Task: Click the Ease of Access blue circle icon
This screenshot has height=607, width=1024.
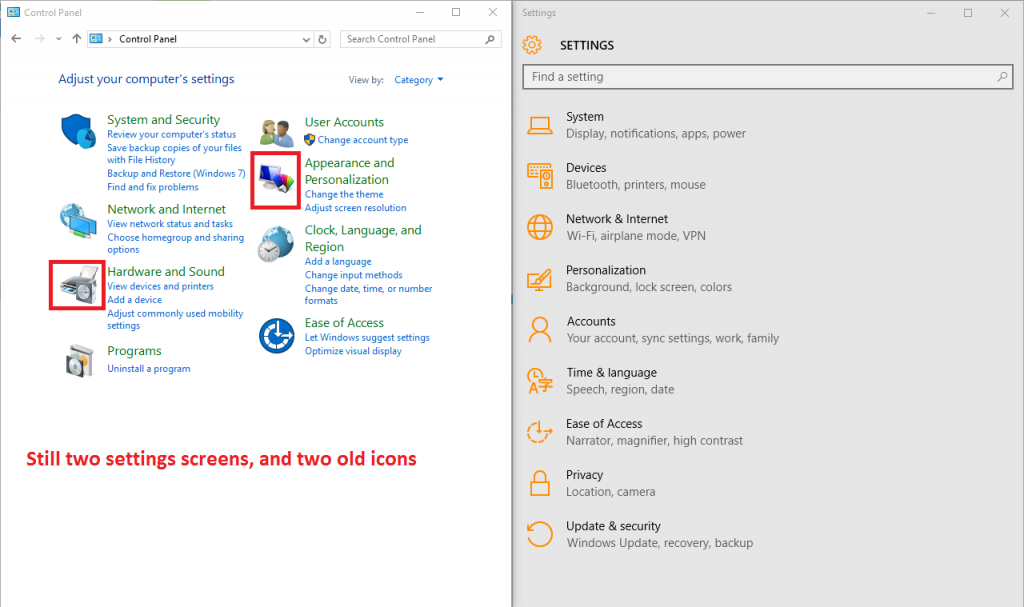Action: 276,336
